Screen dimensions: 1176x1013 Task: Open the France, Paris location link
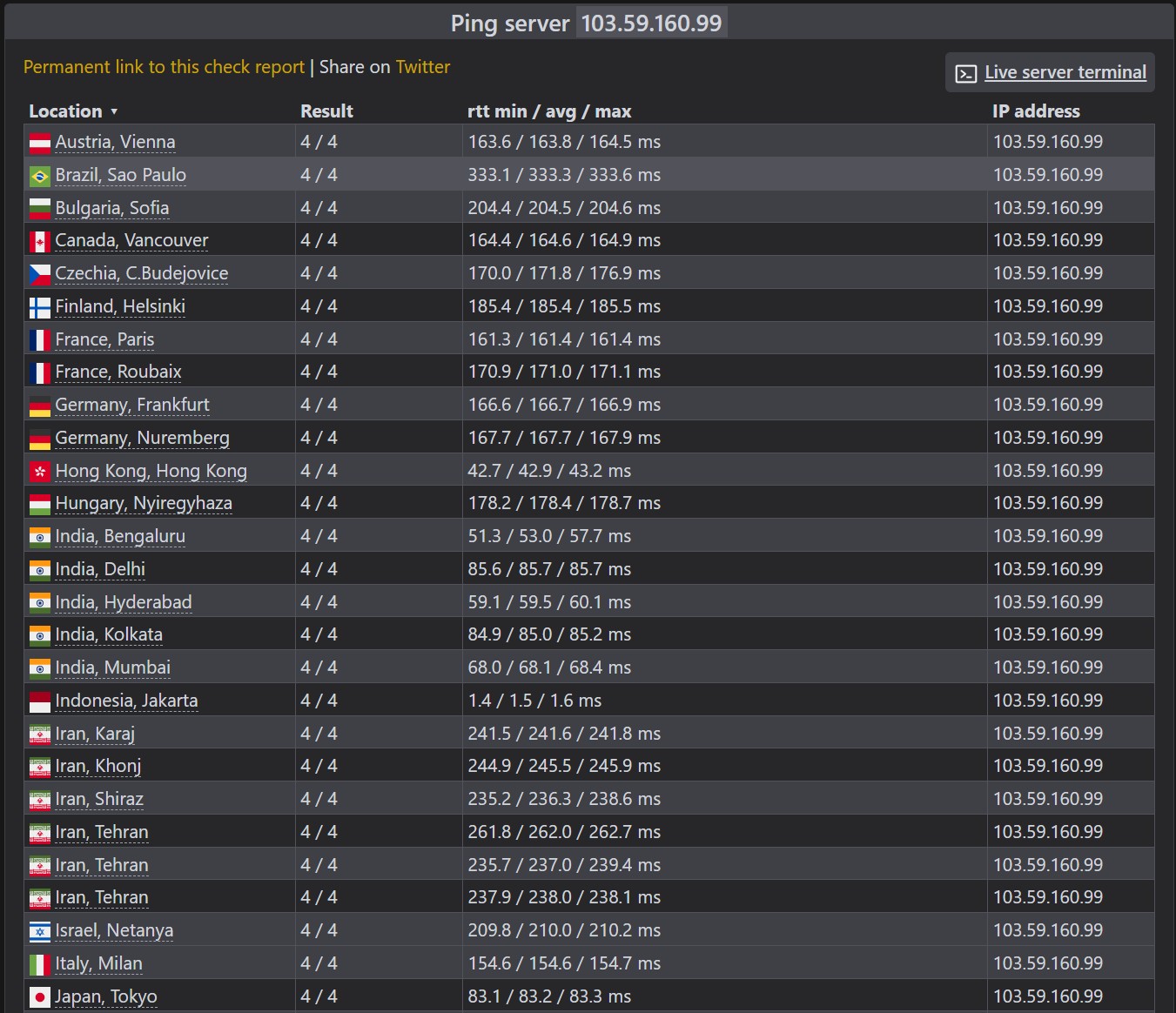point(104,339)
